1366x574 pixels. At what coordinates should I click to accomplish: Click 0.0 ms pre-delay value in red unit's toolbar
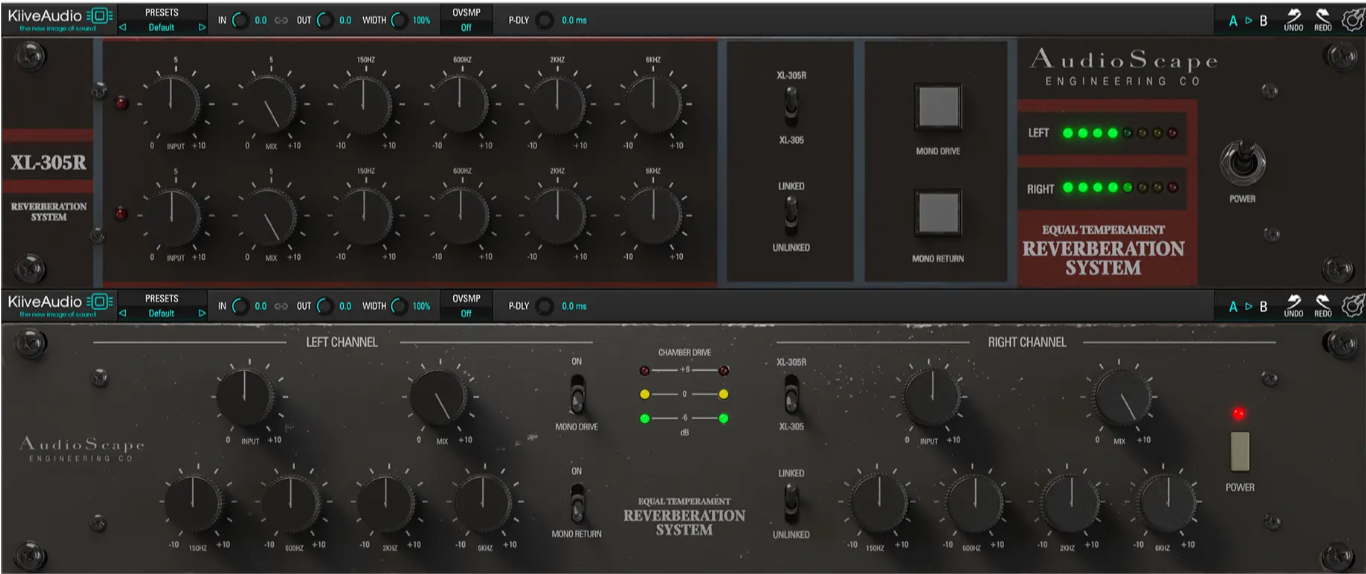574,20
